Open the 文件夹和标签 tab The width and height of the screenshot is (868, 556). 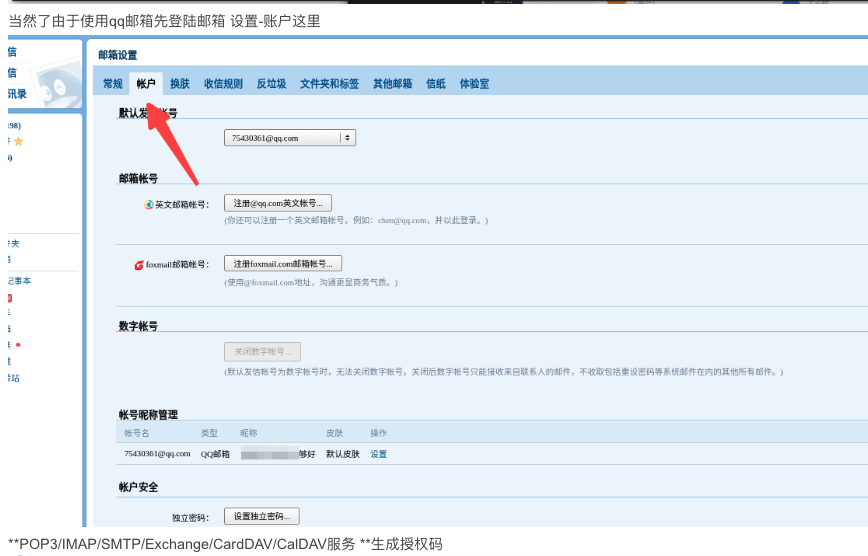pyautogui.click(x=329, y=84)
